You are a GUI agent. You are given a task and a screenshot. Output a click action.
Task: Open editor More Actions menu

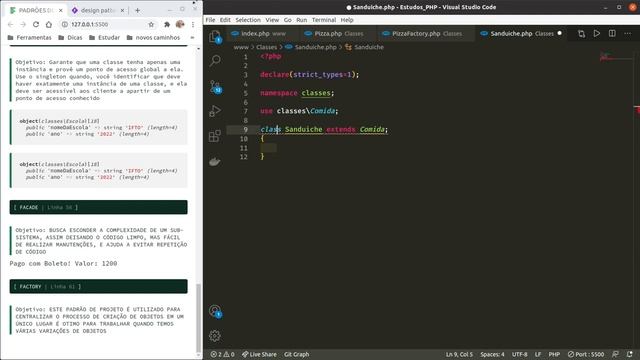pos(627,33)
